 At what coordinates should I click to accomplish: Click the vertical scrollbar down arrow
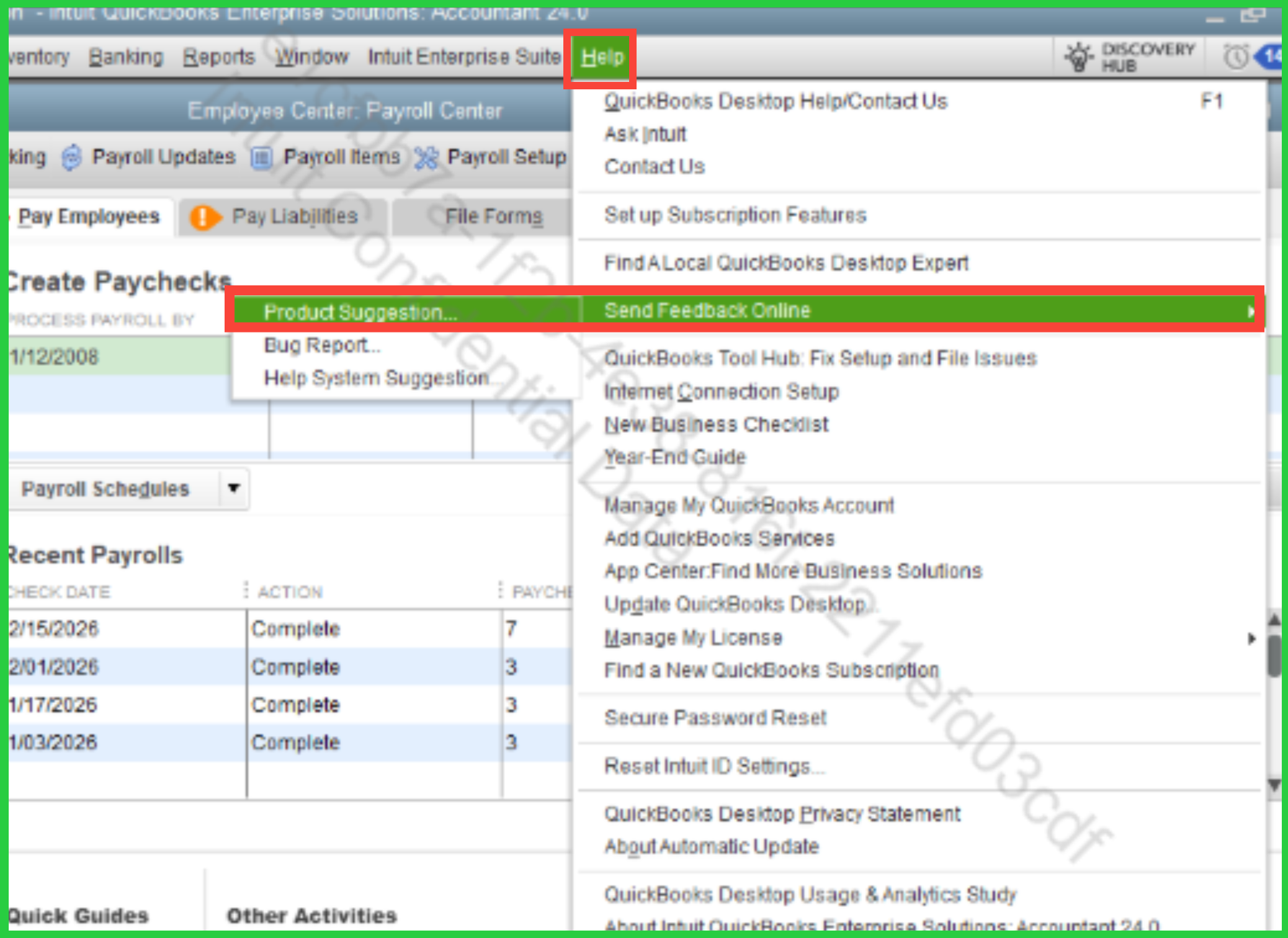(1274, 785)
